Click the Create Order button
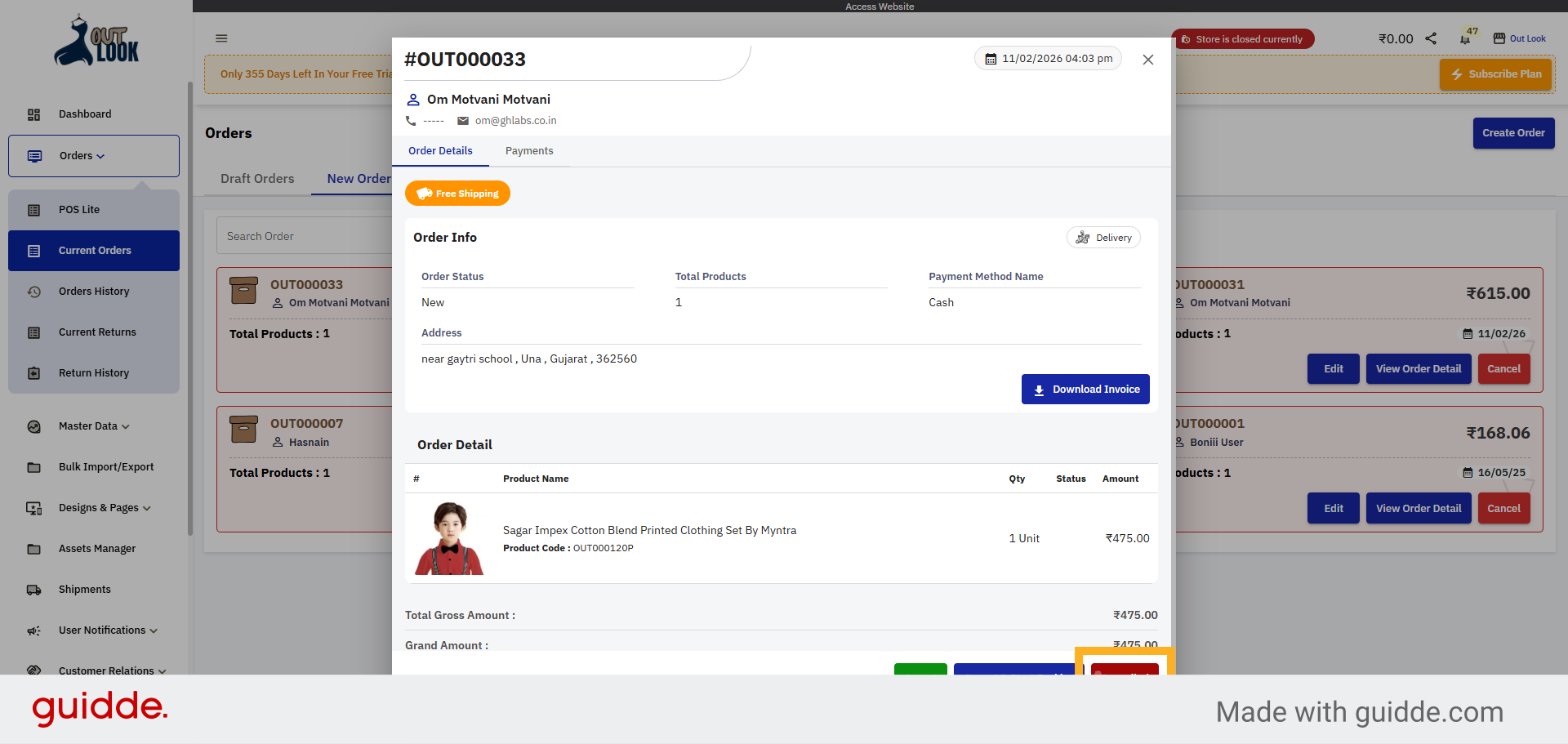The height and width of the screenshot is (744, 1568). (x=1513, y=133)
